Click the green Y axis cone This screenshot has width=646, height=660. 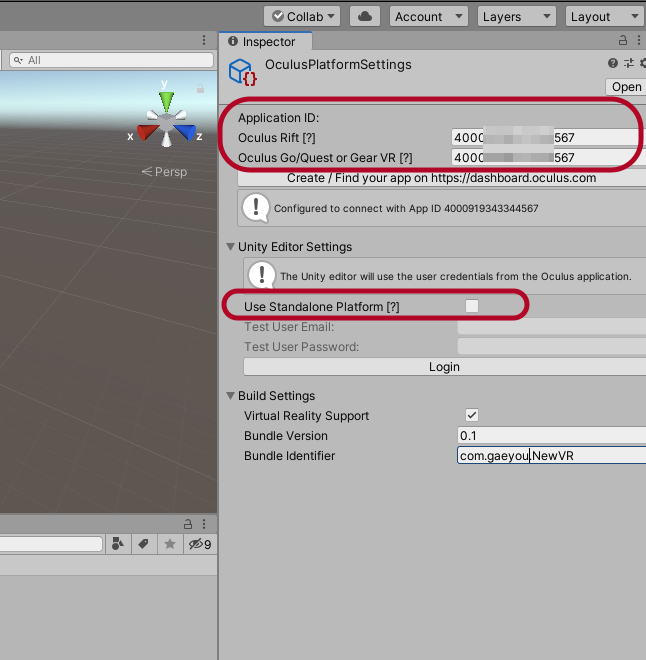(x=166, y=101)
